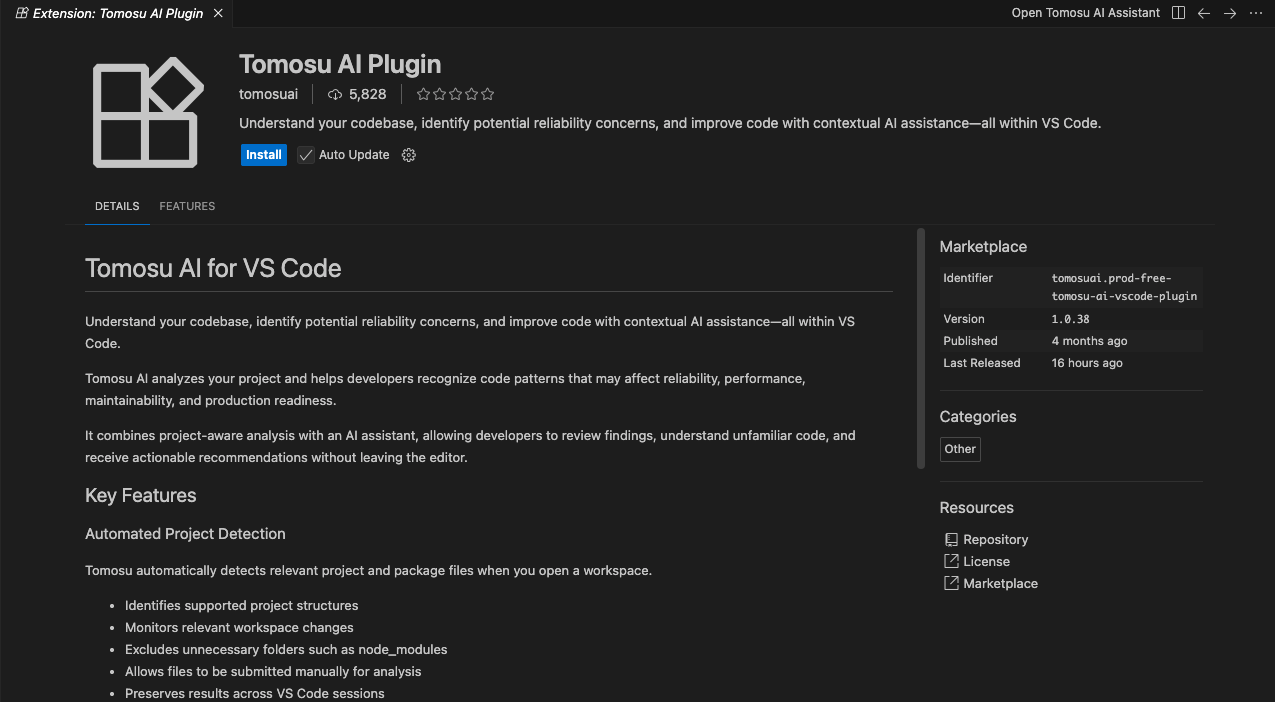Click the download count cloud icon
The image size is (1275, 702).
(335, 94)
